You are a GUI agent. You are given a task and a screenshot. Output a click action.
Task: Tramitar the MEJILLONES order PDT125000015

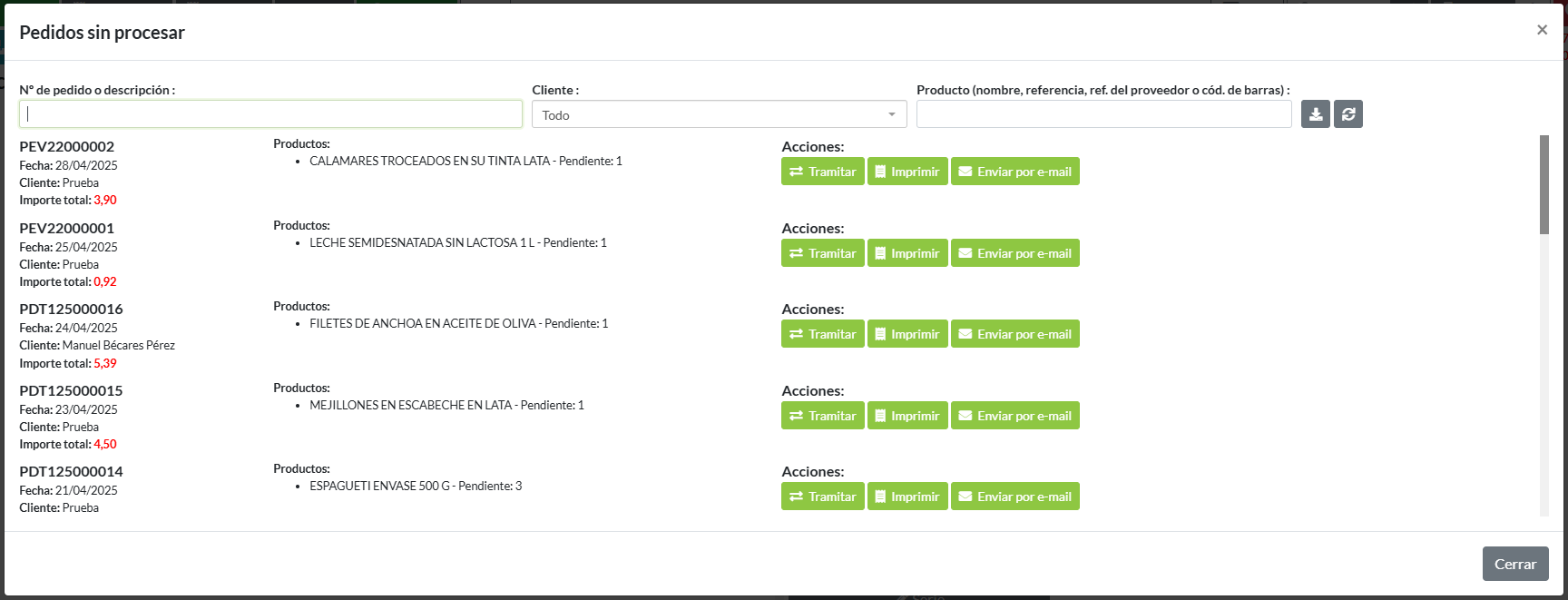tap(822, 416)
